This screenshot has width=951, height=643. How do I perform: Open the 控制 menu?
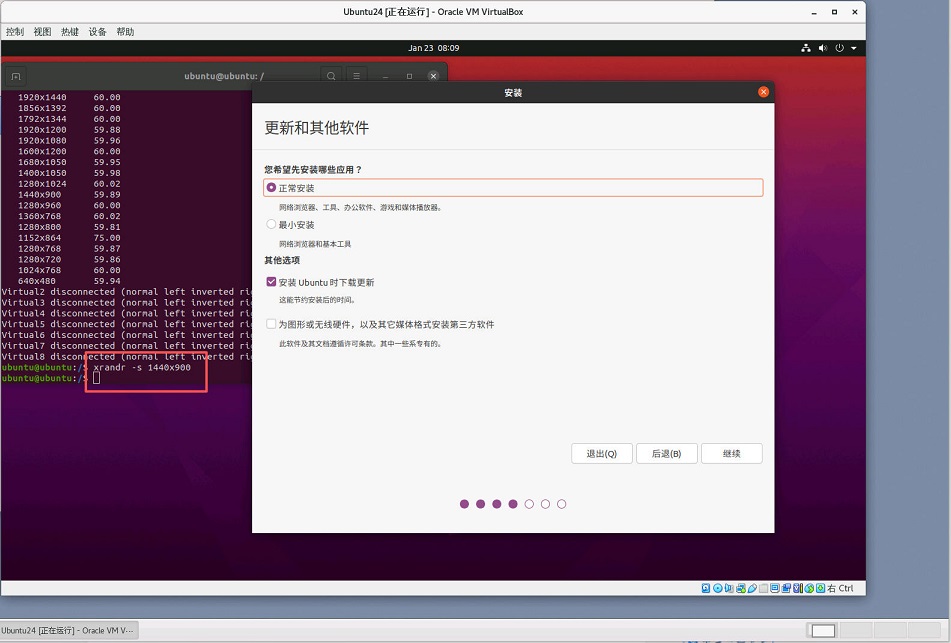click(14, 31)
